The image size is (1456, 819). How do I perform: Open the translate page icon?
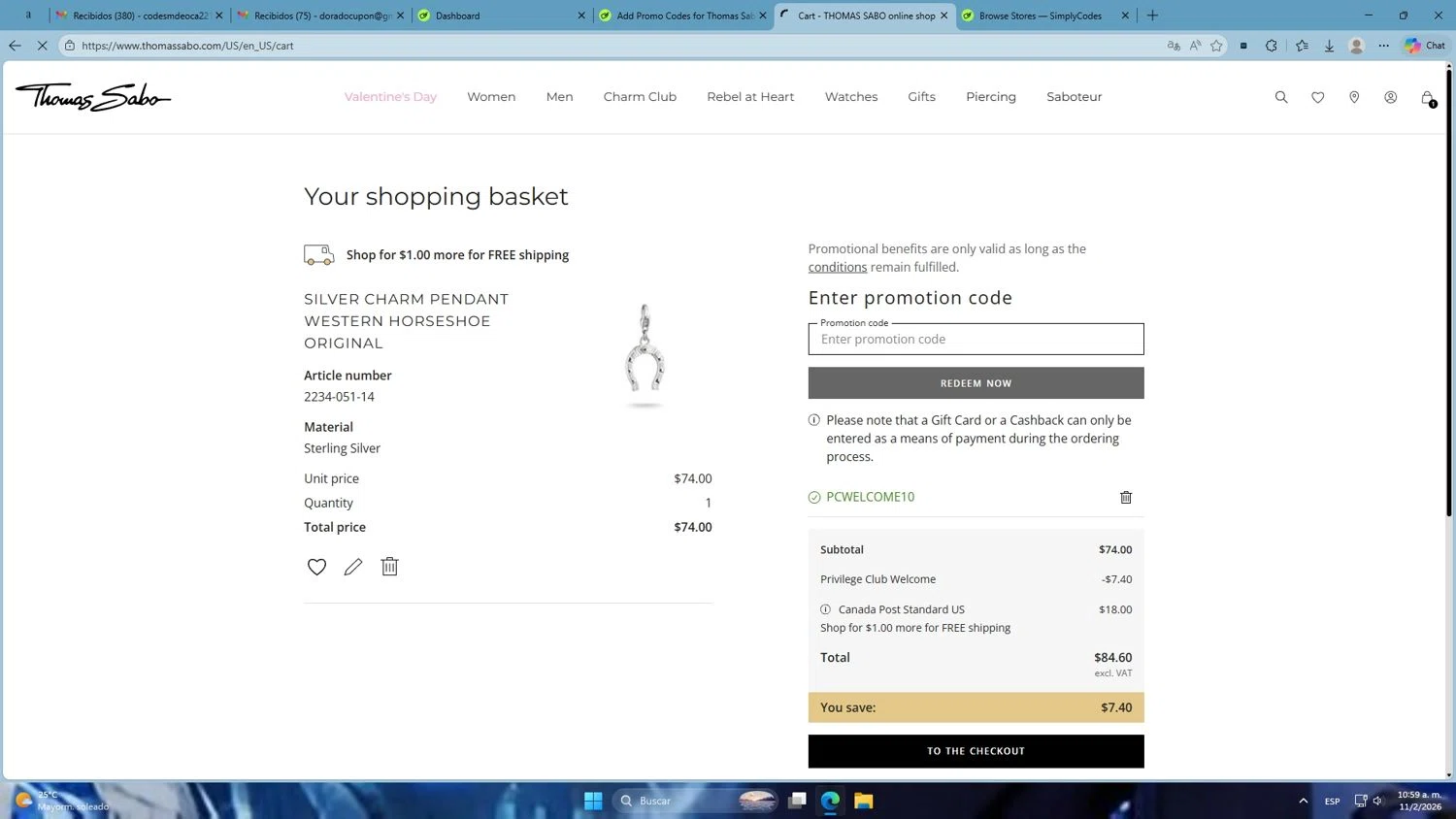pos(1174,45)
